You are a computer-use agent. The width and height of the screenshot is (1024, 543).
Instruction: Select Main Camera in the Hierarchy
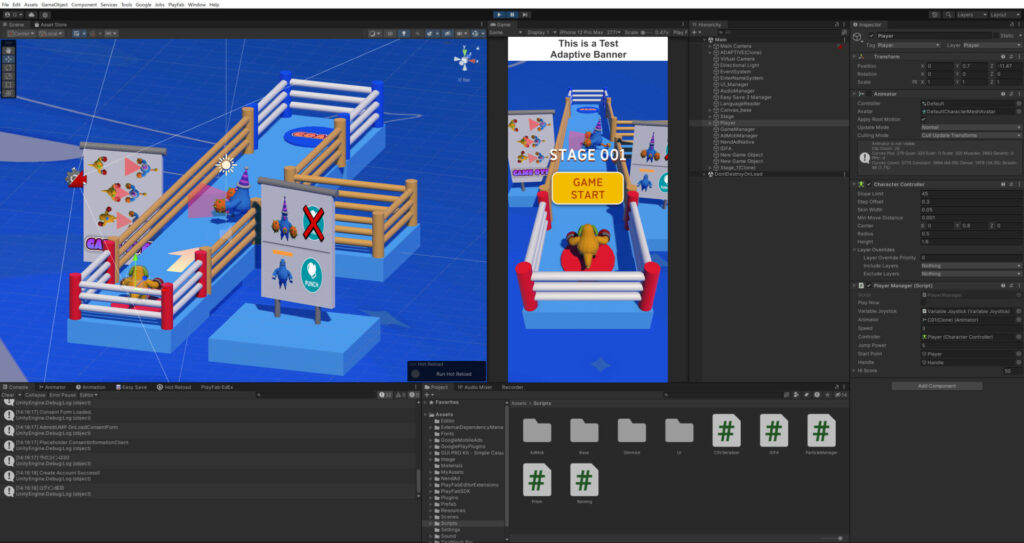pyautogui.click(x=735, y=46)
